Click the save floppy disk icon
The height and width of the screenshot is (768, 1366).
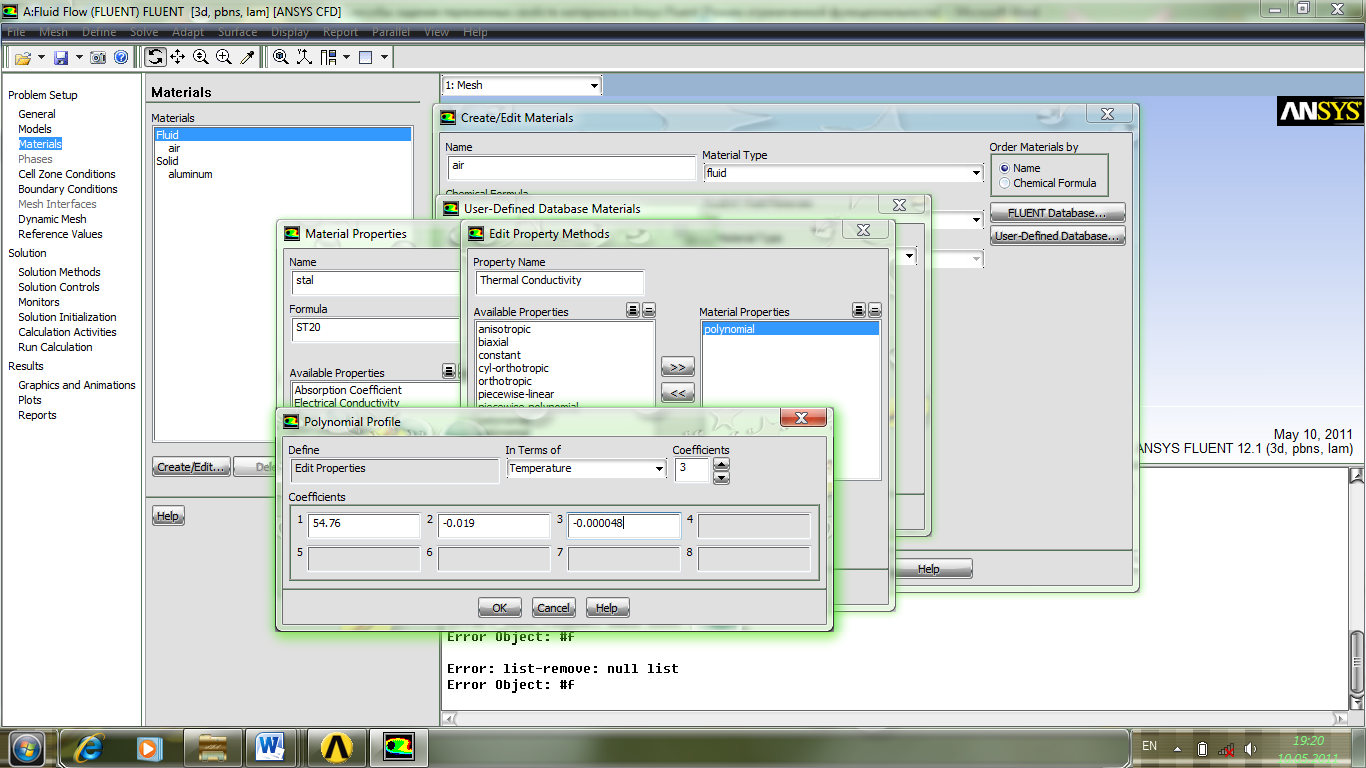[61, 58]
